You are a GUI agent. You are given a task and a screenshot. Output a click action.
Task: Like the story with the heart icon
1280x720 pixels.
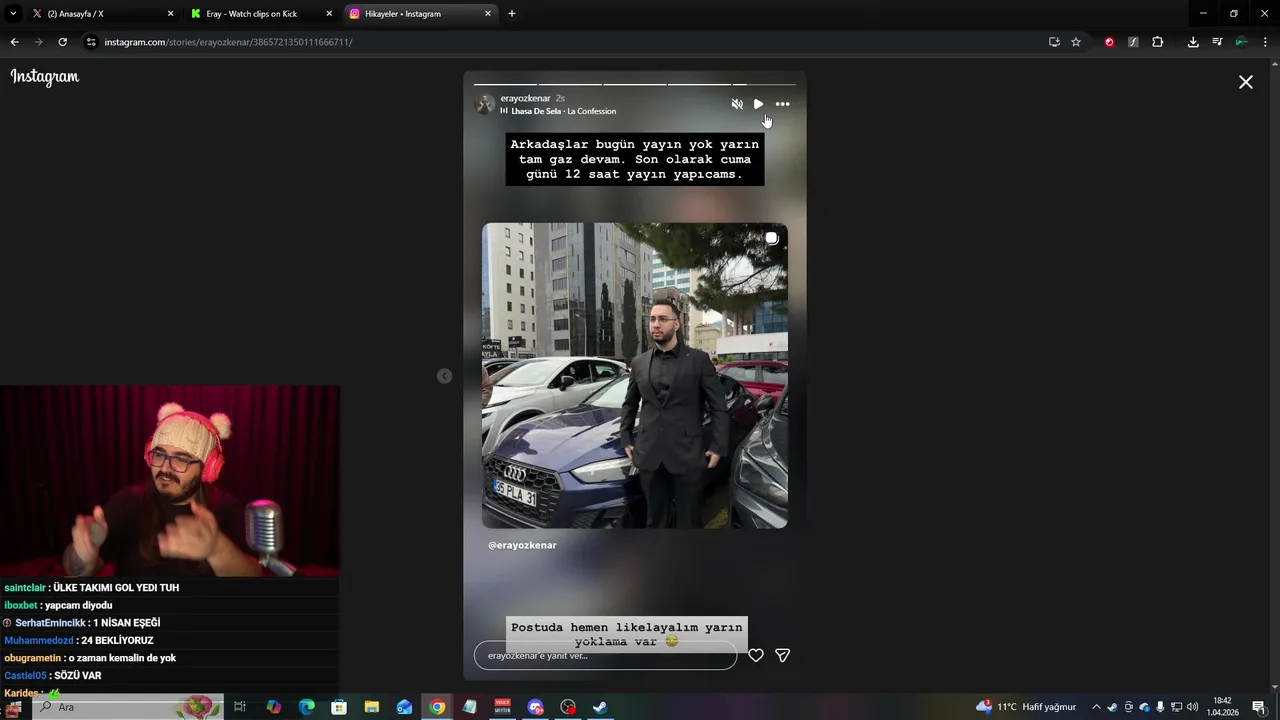(756, 655)
